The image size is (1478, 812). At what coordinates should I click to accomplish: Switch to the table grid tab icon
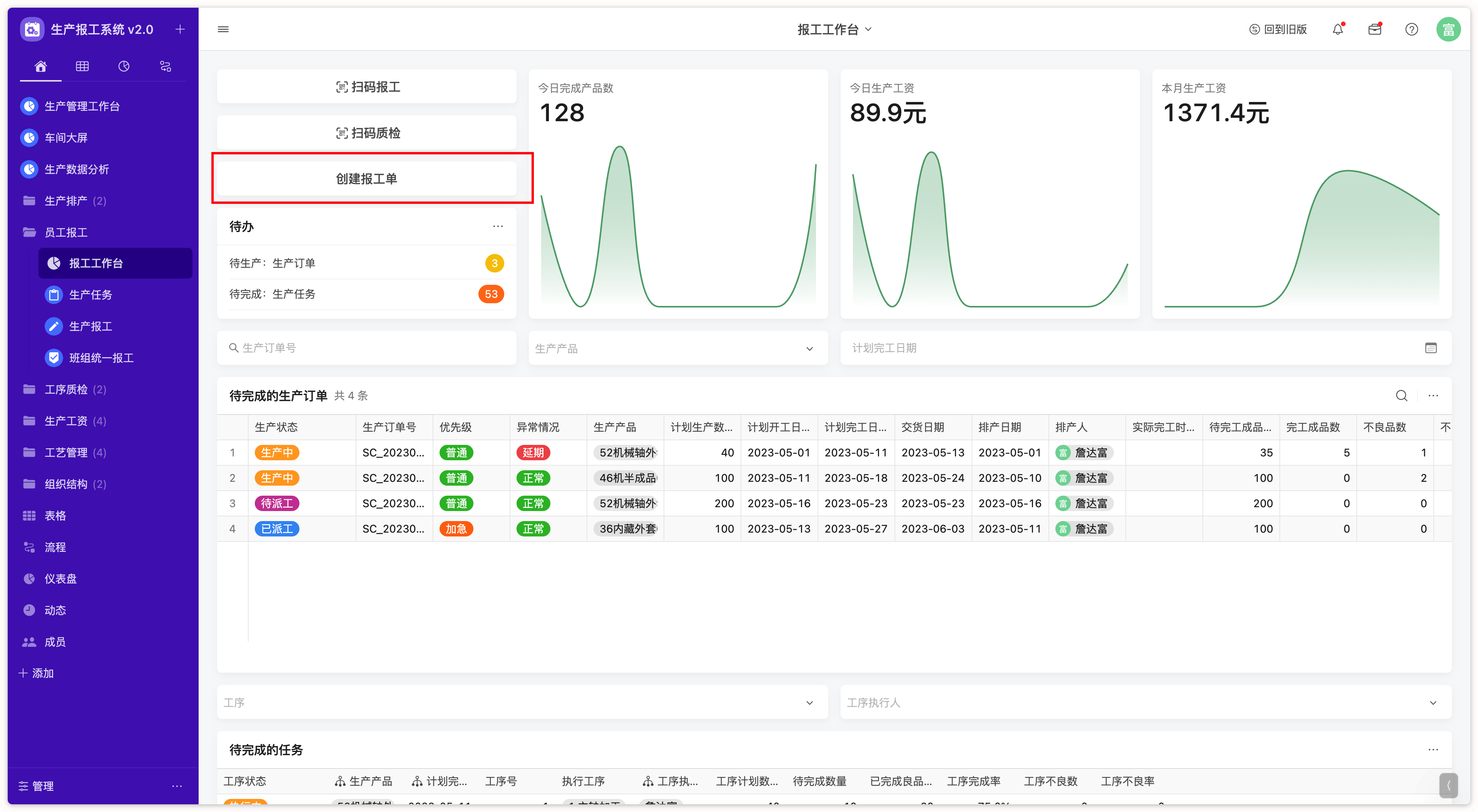click(x=82, y=67)
